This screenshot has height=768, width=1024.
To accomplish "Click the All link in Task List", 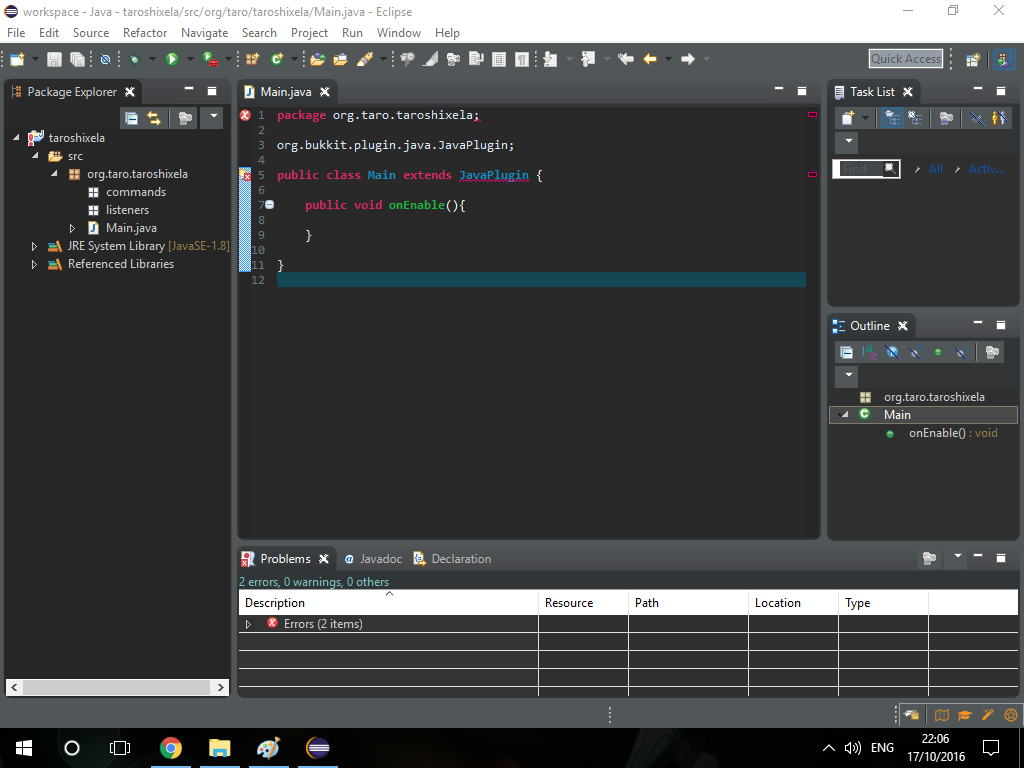I will (935, 169).
